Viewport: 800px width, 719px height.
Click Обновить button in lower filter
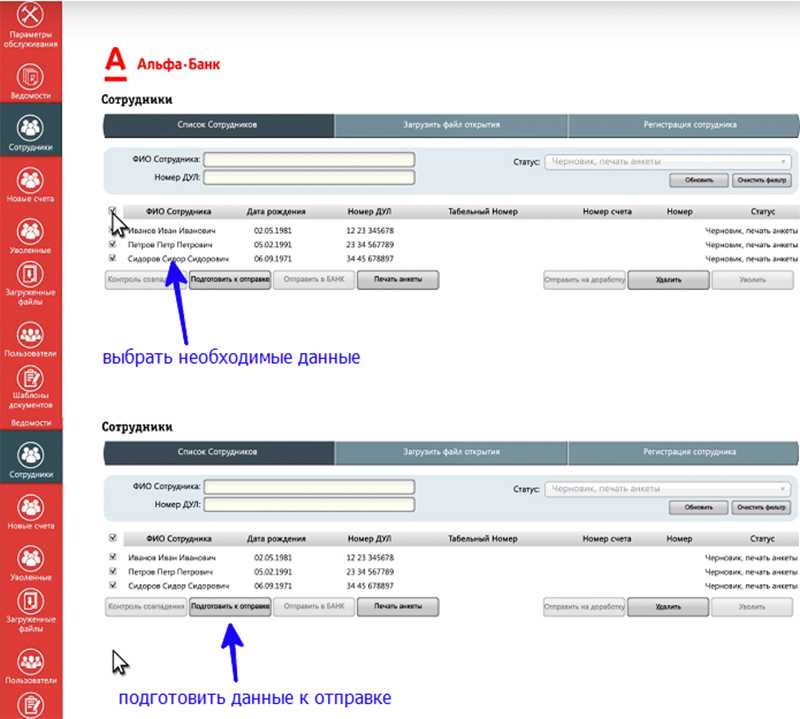click(x=698, y=507)
